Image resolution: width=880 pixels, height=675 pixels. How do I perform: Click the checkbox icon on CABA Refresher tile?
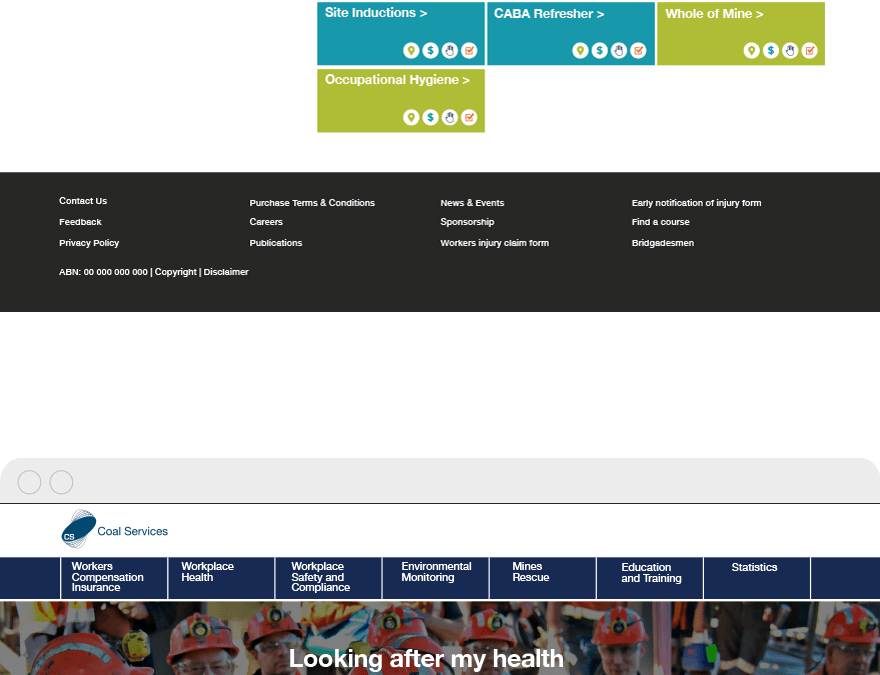(638, 50)
